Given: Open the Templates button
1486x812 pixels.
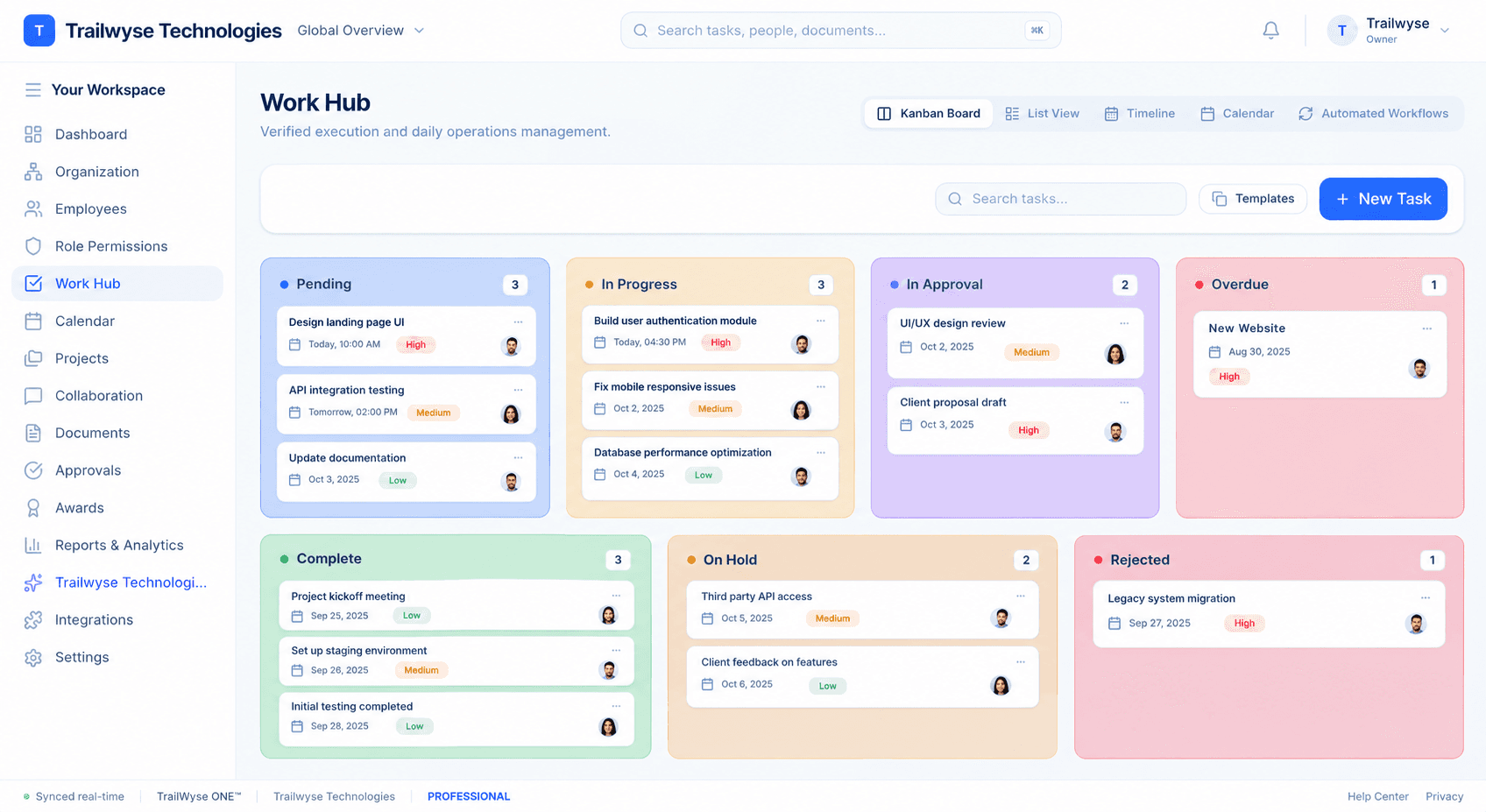Looking at the screenshot, I should [x=1253, y=199].
